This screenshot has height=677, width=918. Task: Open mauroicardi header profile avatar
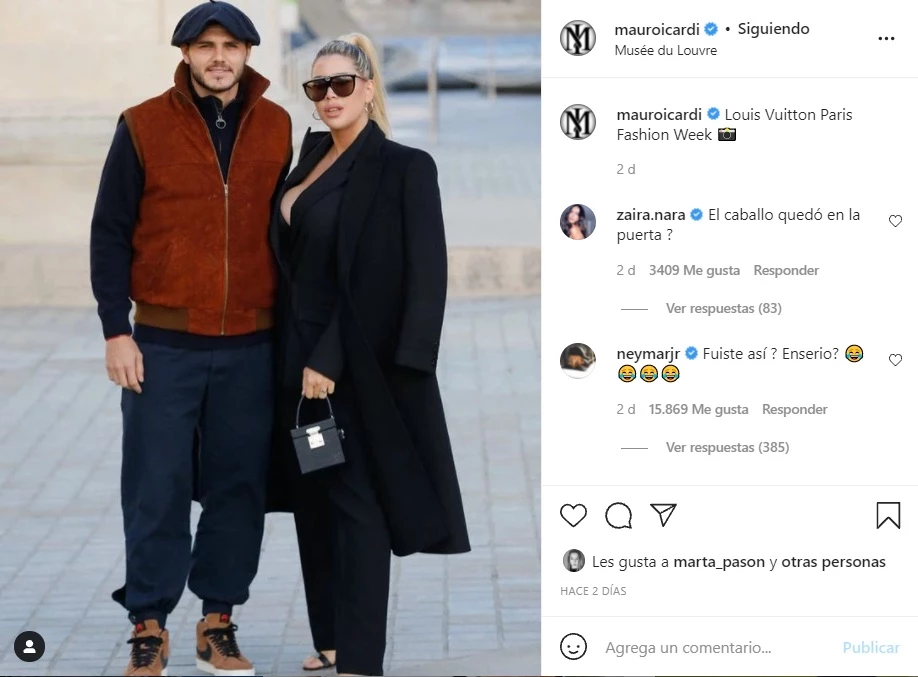coord(578,38)
